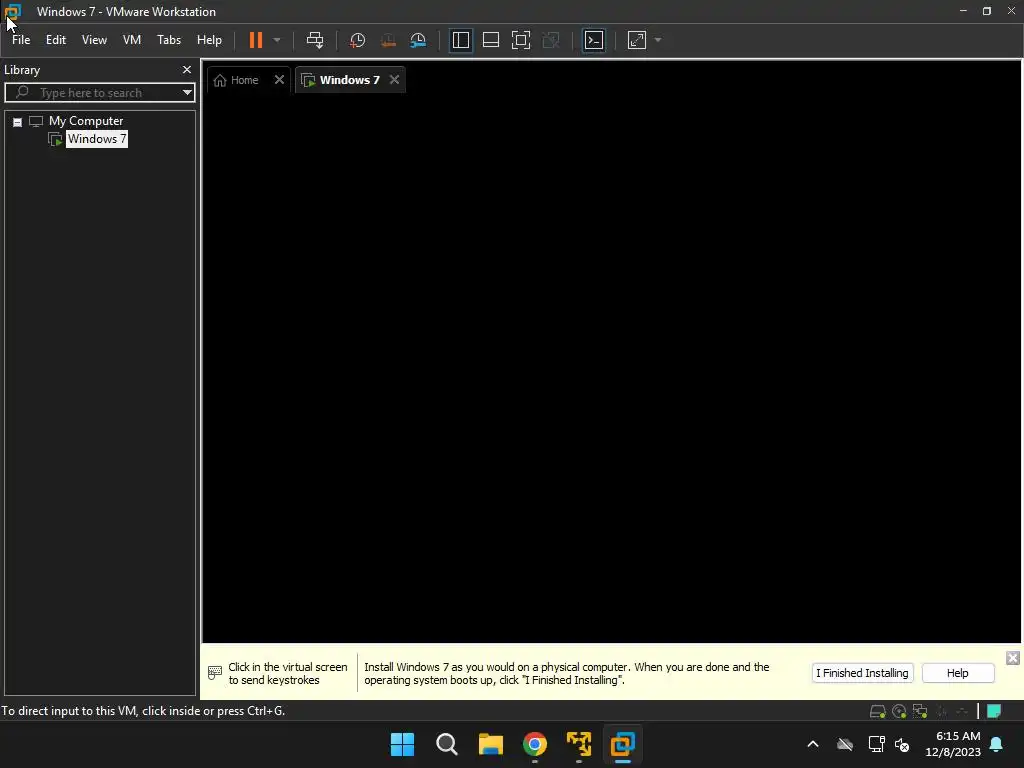Open the Edit menu
Screen dimensions: 1024x768
56,40
